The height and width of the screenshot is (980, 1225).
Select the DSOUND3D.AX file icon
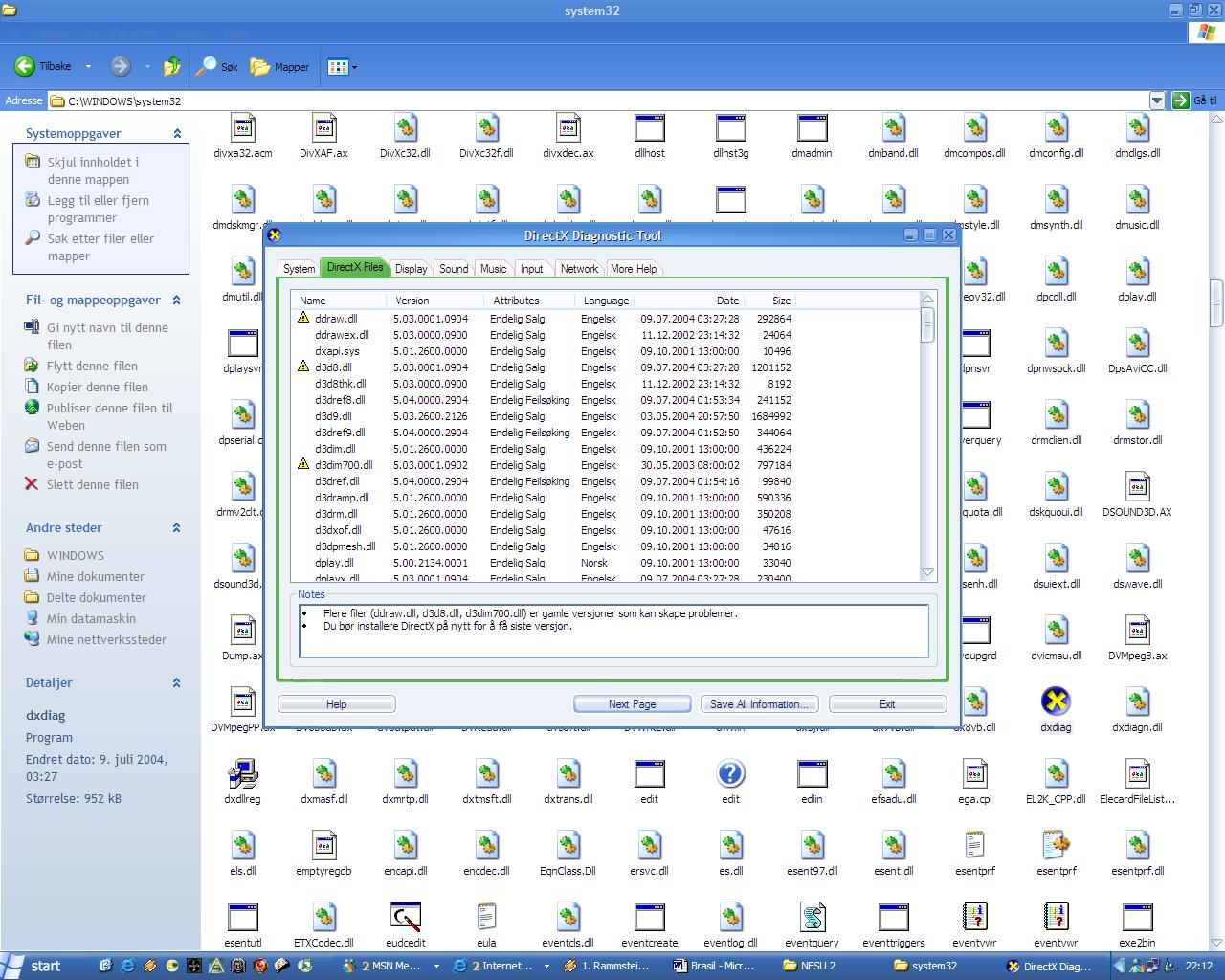click(1137, 486)
